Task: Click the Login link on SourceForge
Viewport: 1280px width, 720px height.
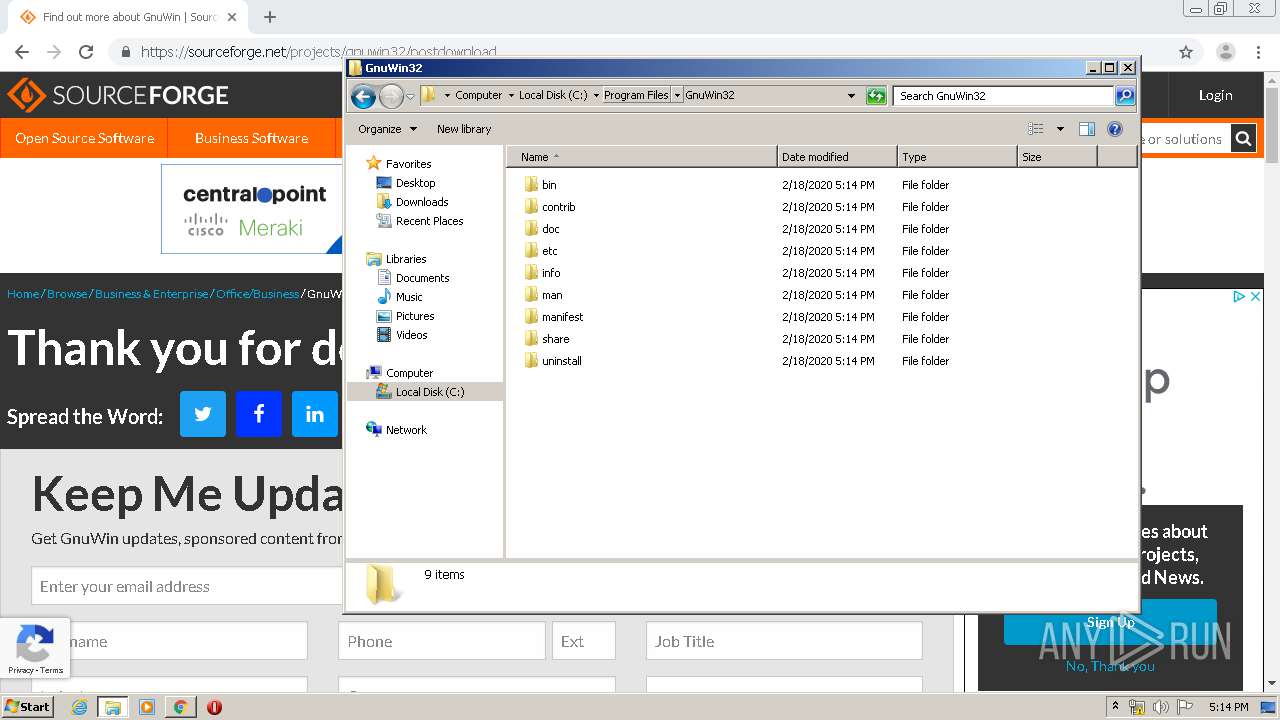Action: [1215, 95]
